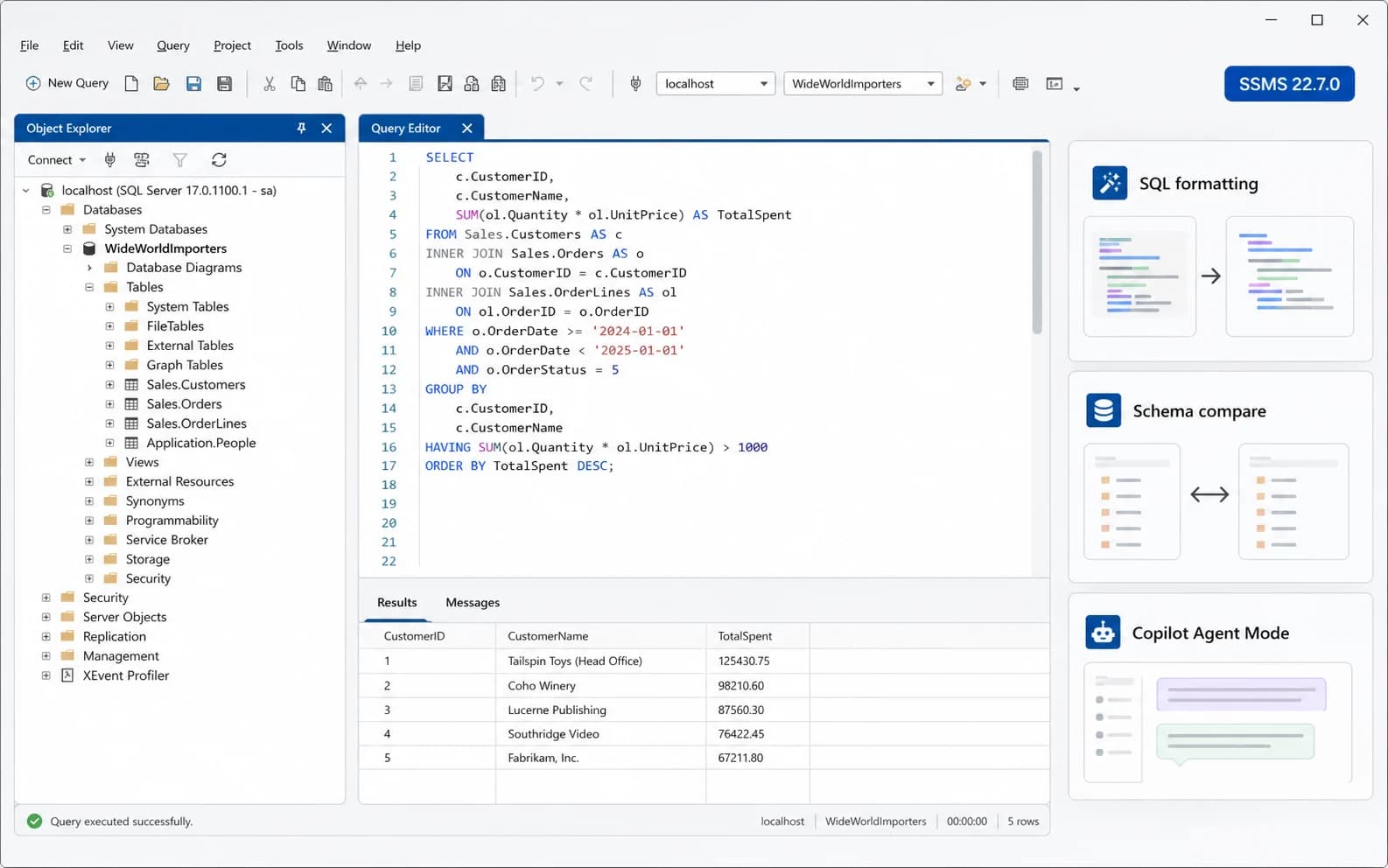Close the Query Editor tab

(x=467, y=128)
